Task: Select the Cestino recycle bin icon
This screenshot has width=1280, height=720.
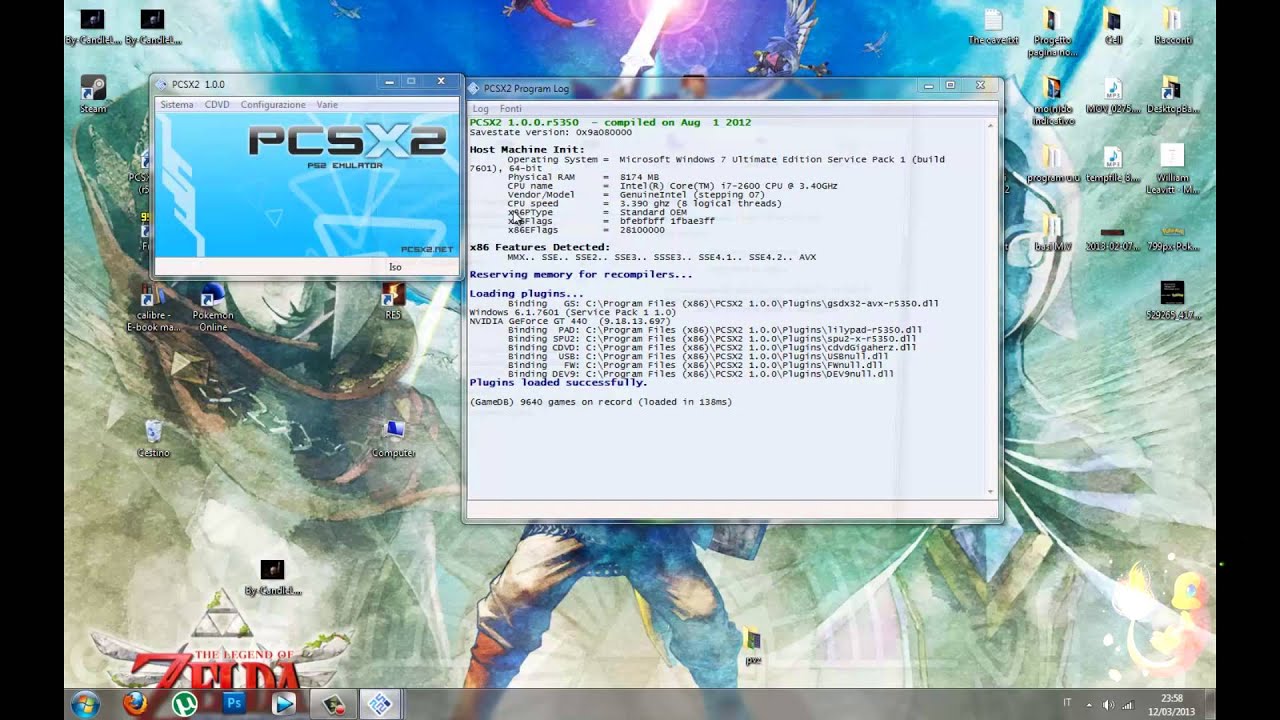Action: (153, 439)
